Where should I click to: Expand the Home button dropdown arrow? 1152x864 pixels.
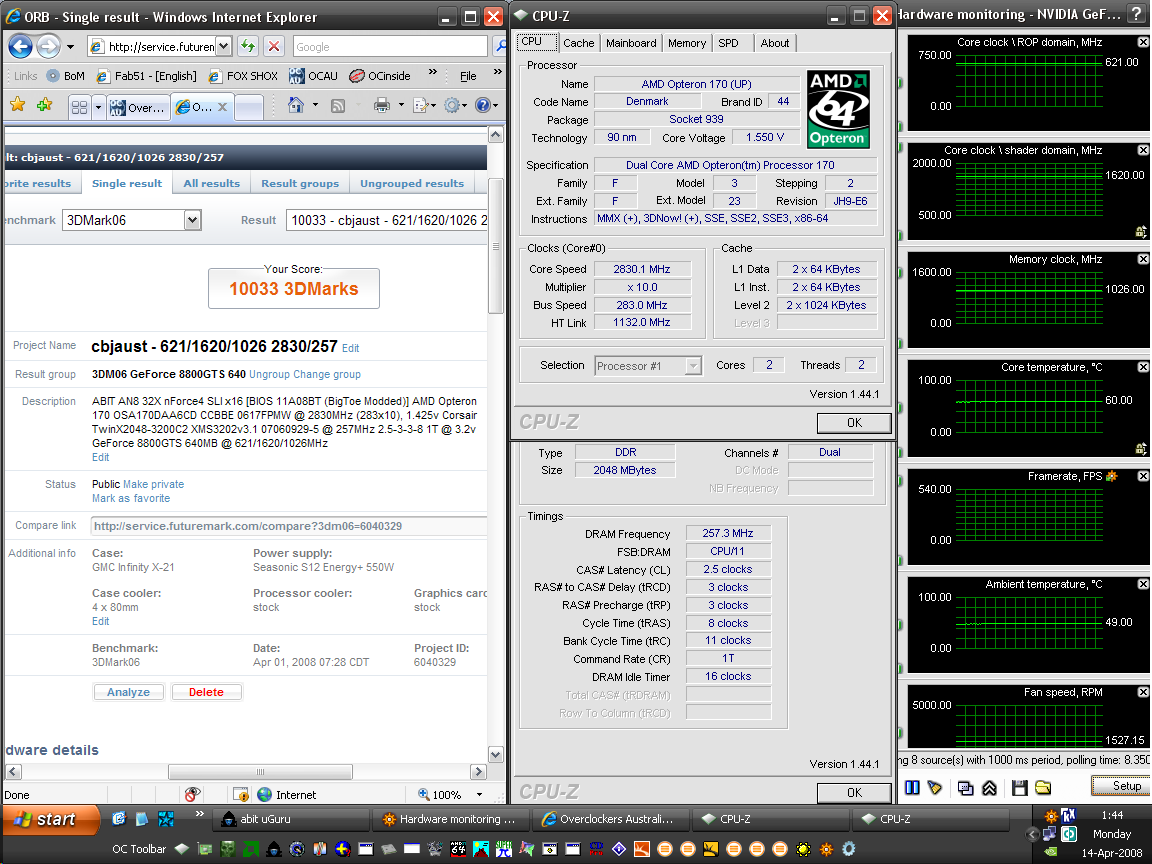[315, 105]
